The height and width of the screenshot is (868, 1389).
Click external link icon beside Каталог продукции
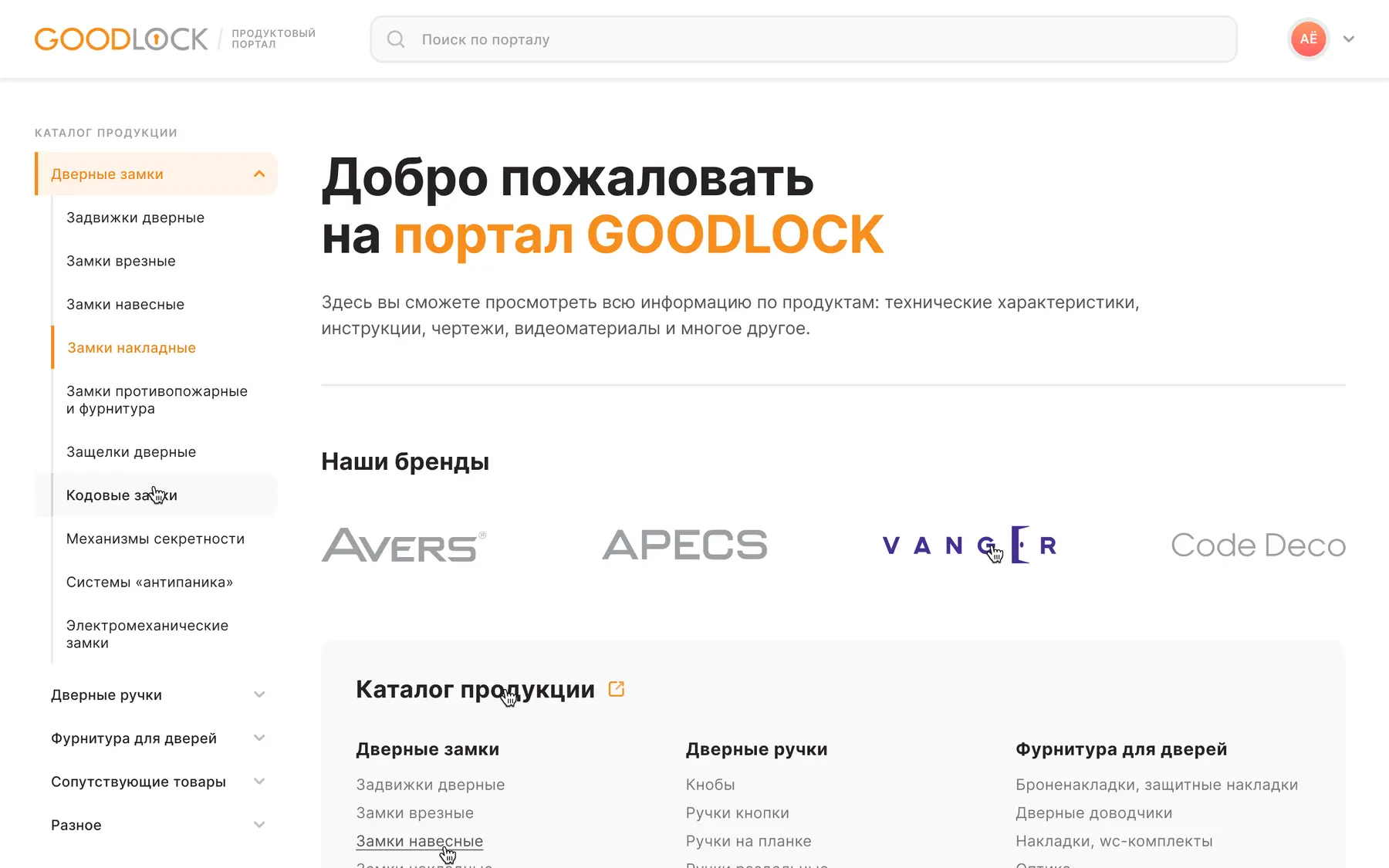[x=616, y=689]
